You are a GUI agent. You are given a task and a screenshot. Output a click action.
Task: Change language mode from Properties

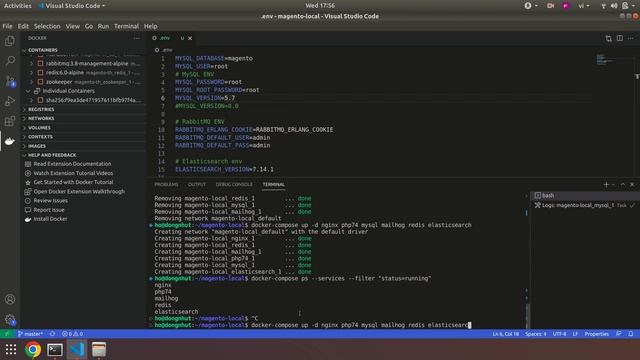[x=596, y=334]
